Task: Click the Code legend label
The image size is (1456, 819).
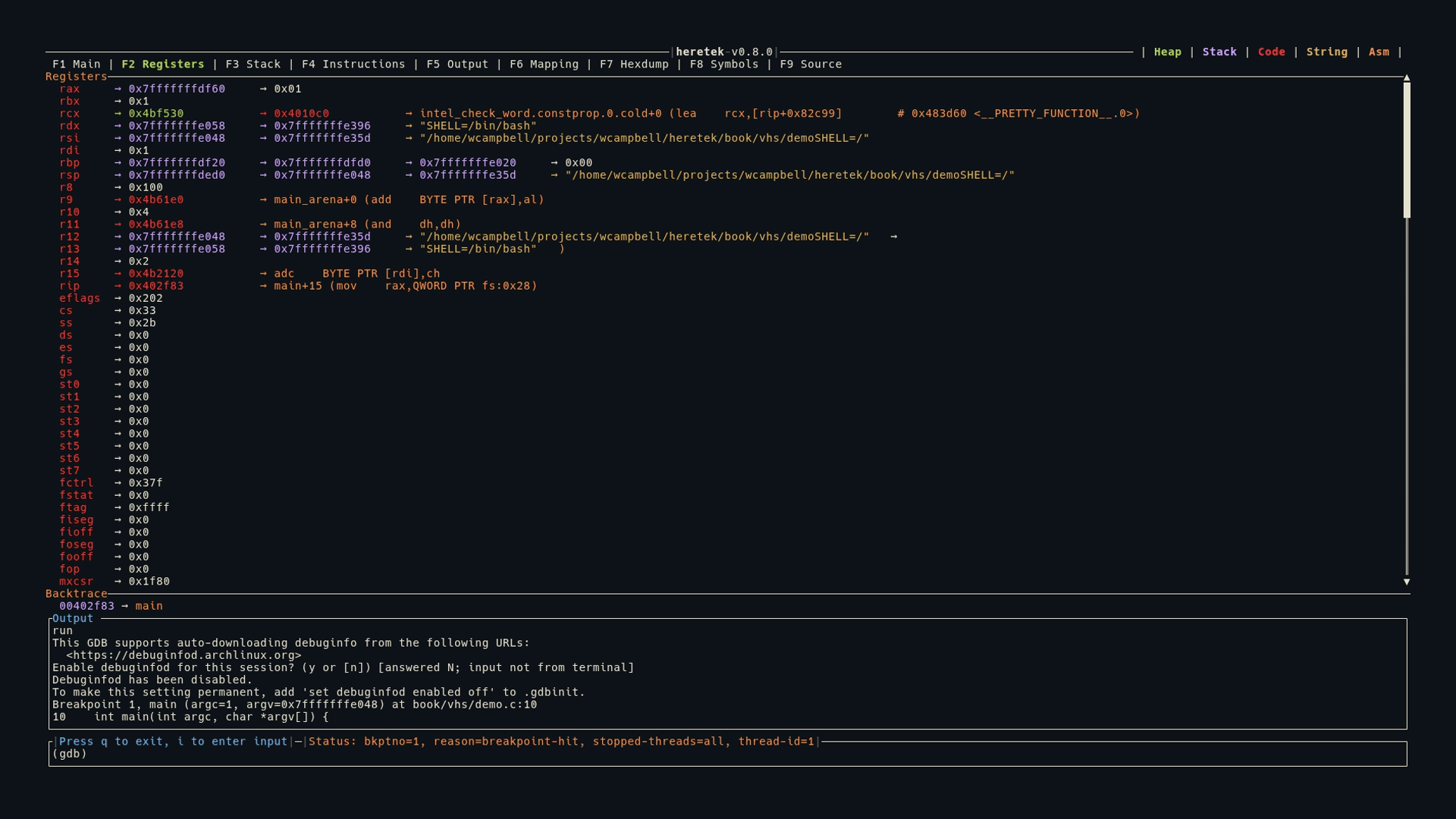Action: pyautogui.click(x=1272, y=52)
